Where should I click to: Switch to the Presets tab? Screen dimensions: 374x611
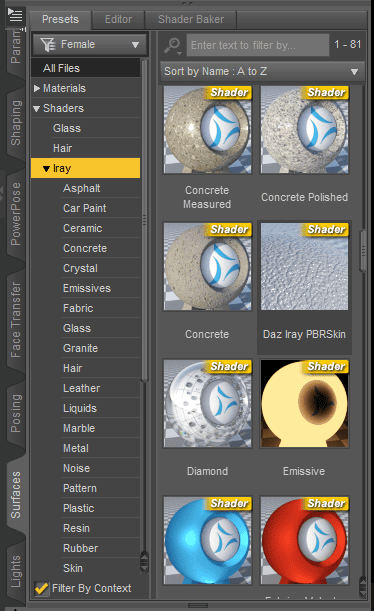(x=60, y=19)
